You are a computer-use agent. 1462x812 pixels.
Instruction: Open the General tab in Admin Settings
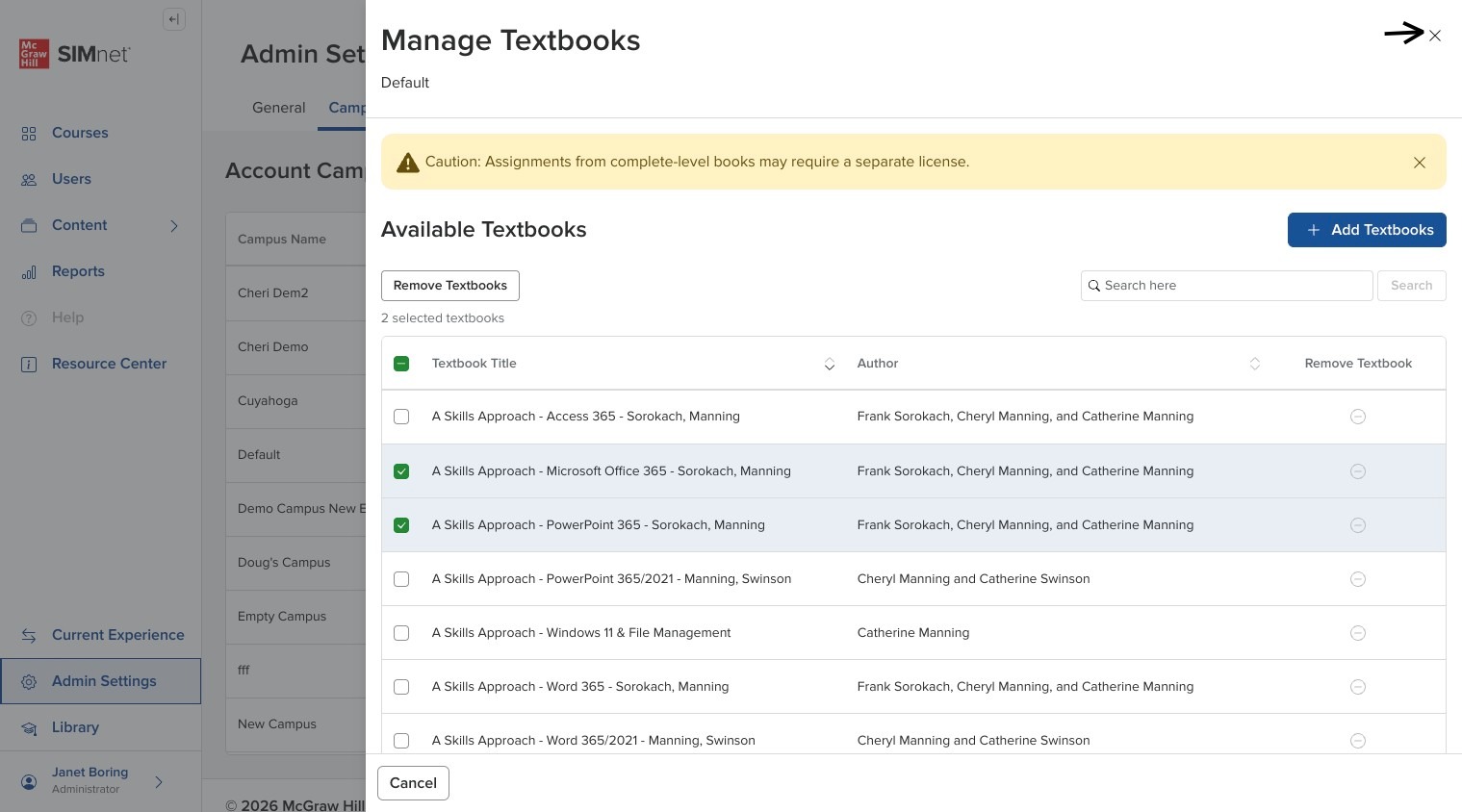[279, 108]
